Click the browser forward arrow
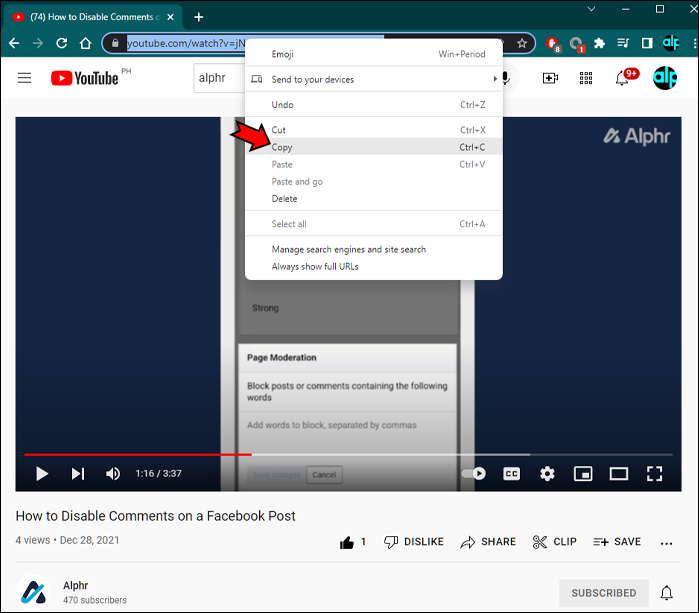The height and width of the screenshot is (613, 699). 38,43
